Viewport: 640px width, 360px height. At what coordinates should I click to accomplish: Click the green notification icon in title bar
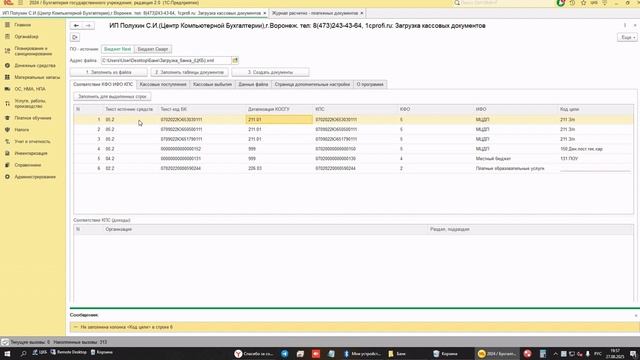[x=561, y=3]
